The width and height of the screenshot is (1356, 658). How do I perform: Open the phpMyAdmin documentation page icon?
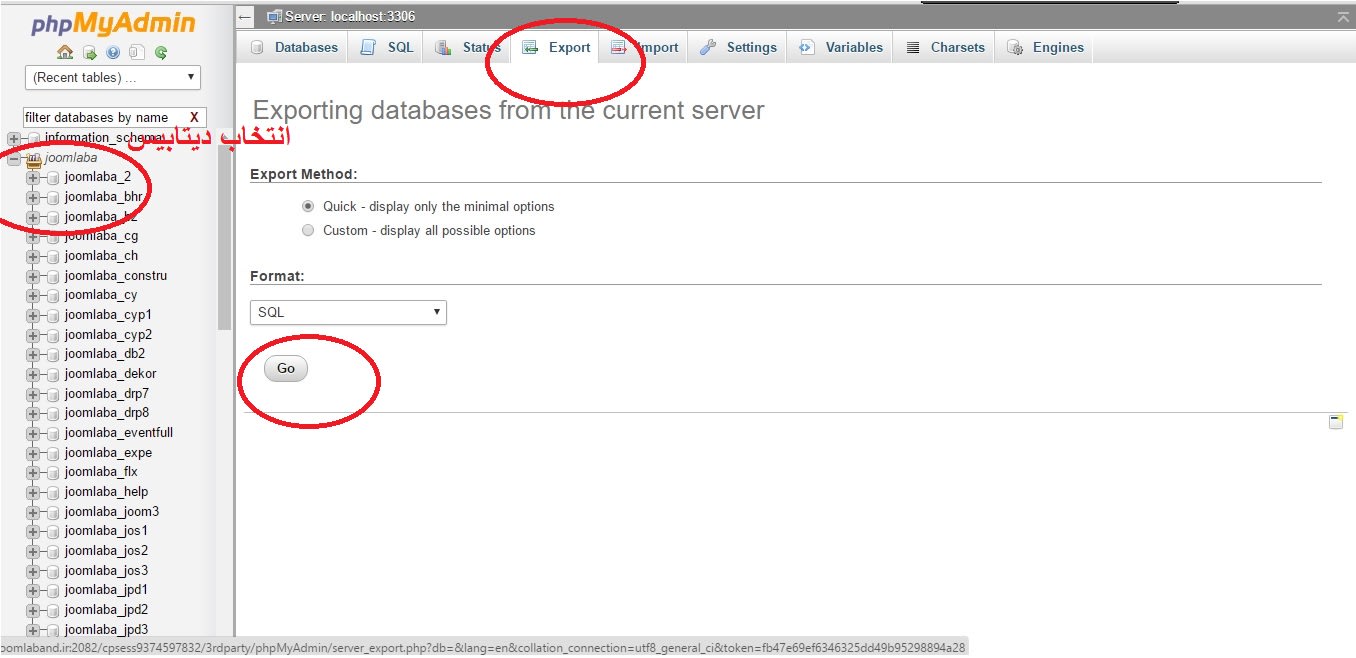point(137,52)
